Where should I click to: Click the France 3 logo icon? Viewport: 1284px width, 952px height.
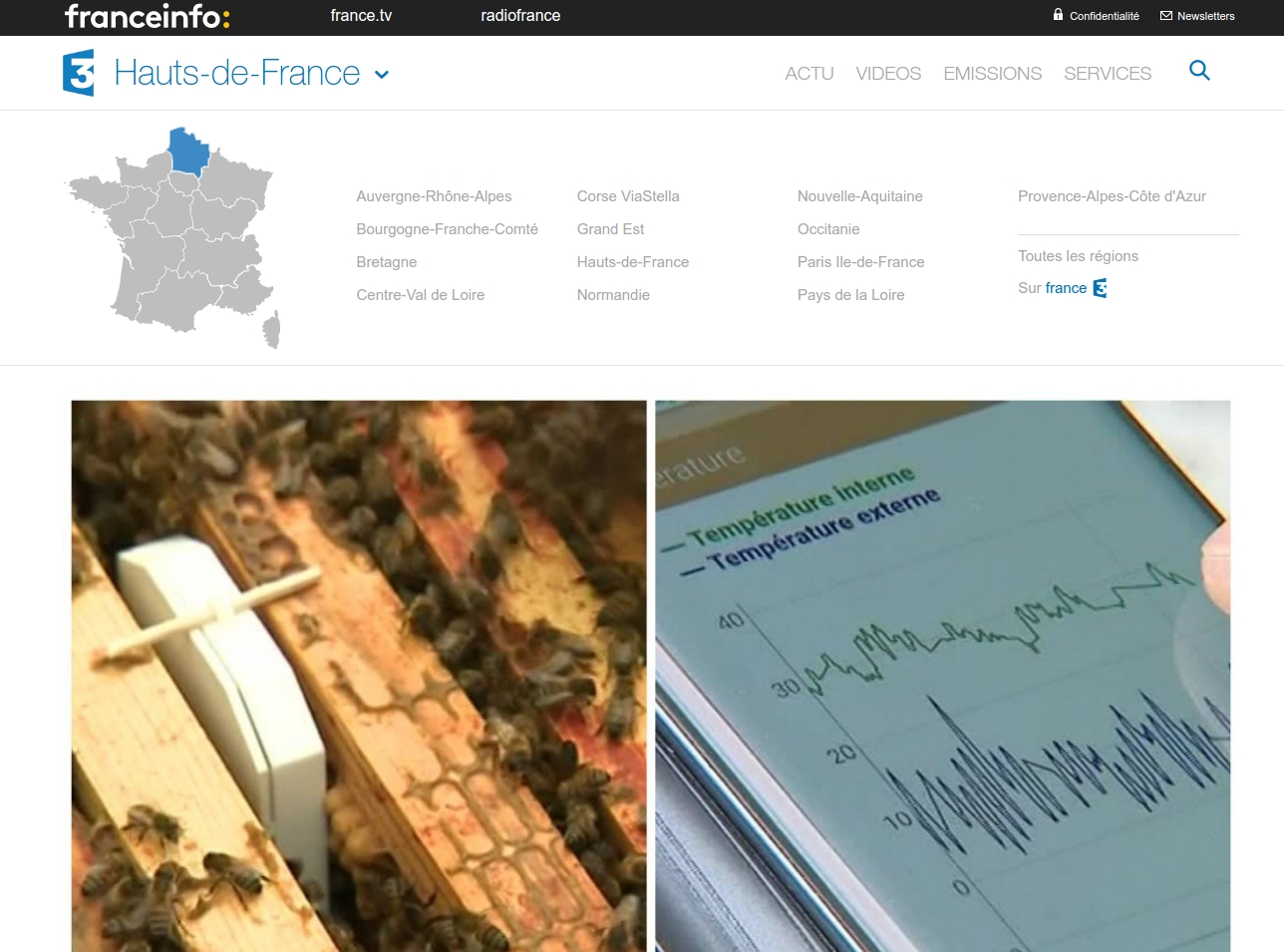tap(79, 73)
